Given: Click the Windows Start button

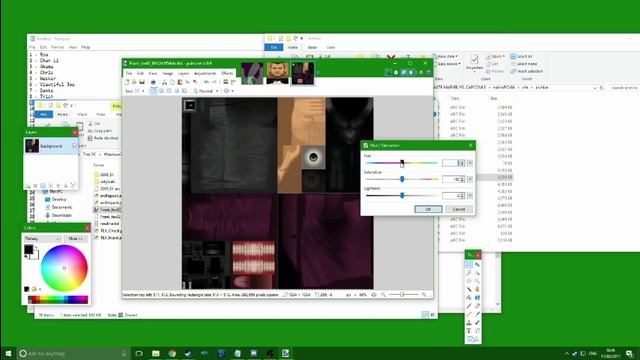Looking at the screenshot, I should [8, 353].
